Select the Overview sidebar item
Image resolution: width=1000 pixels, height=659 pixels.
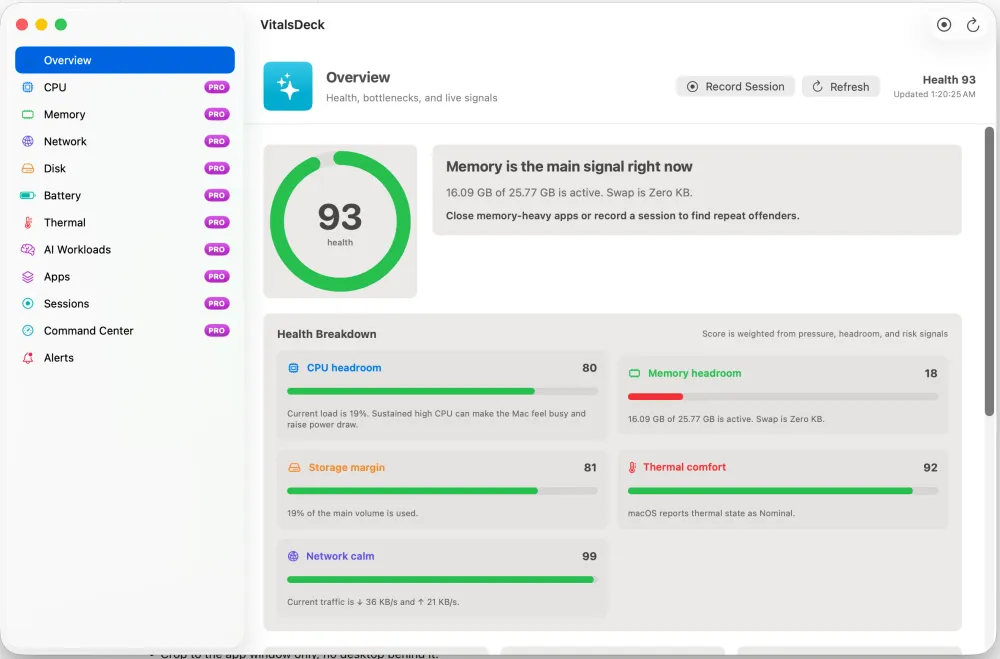tap(125, 60)
